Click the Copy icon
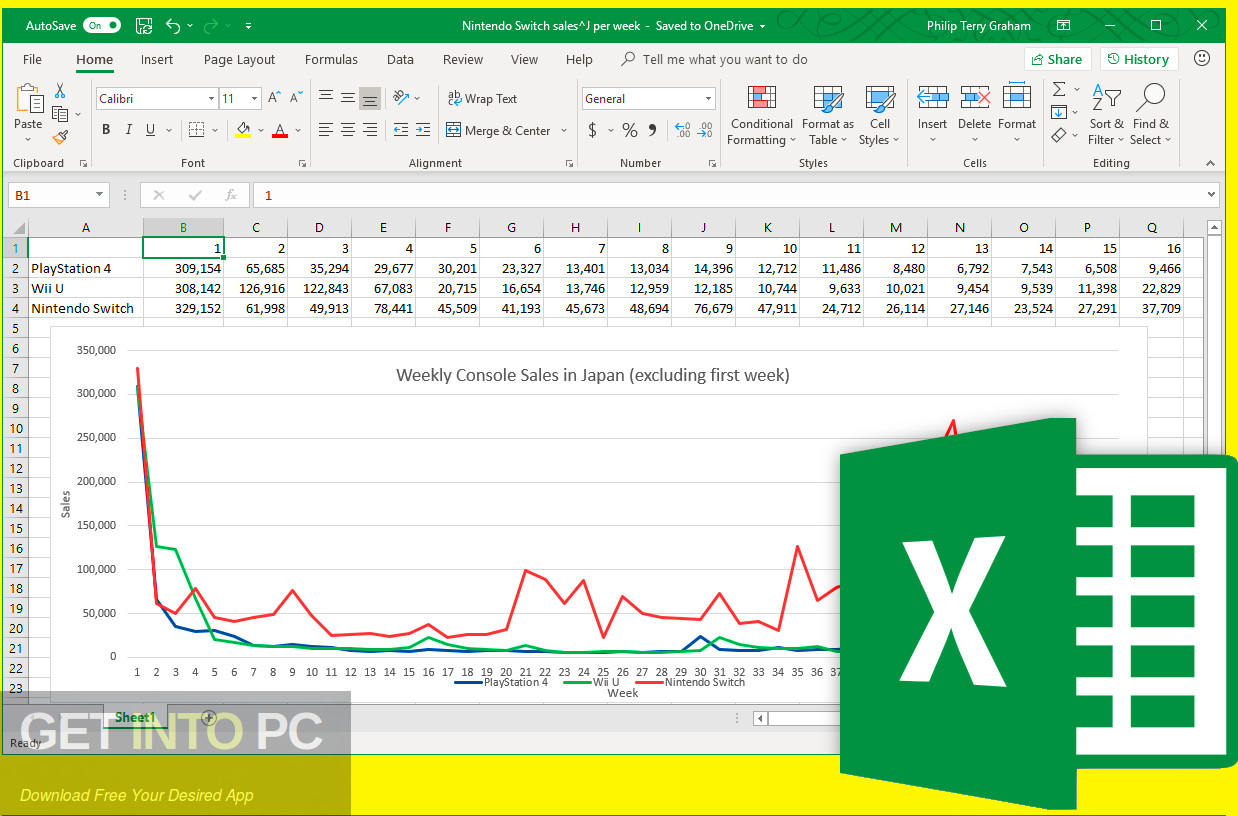The width and height of the screenshot is (1238, 816). [60, 114]
